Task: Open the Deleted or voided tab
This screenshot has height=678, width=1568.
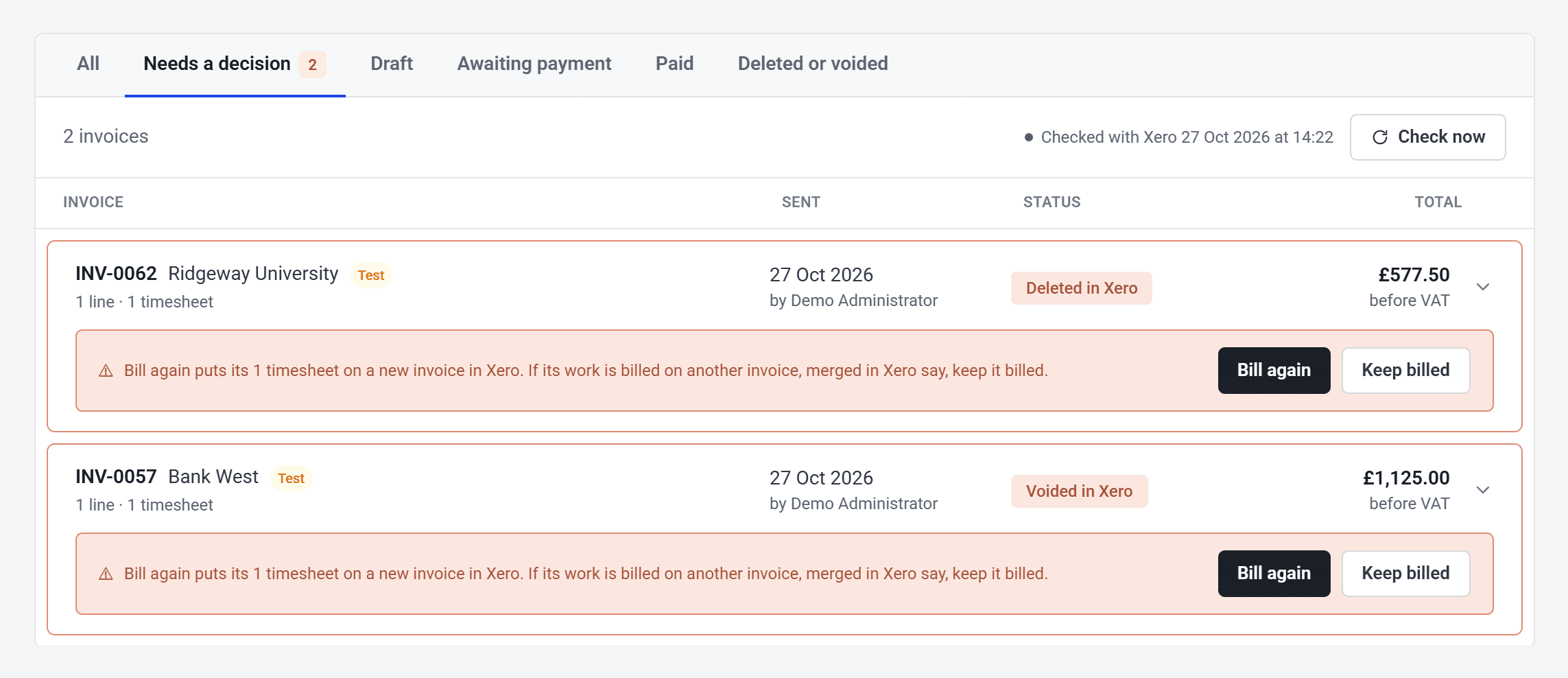Action: 813,64
